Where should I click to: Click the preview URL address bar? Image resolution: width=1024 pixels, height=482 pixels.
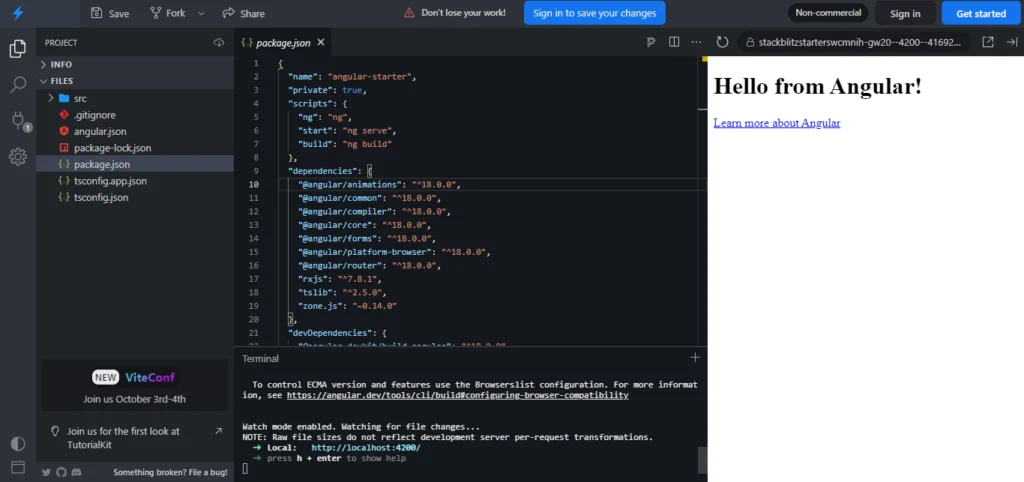coord(854,42)
